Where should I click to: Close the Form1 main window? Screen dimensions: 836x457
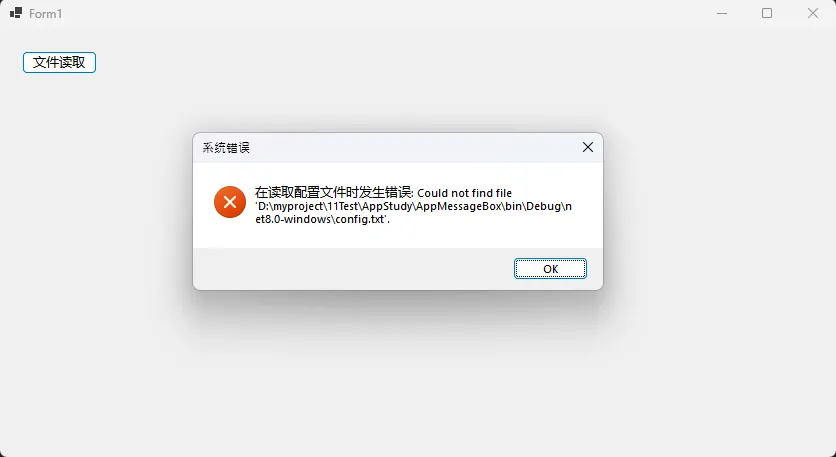(x=813, y=13)
